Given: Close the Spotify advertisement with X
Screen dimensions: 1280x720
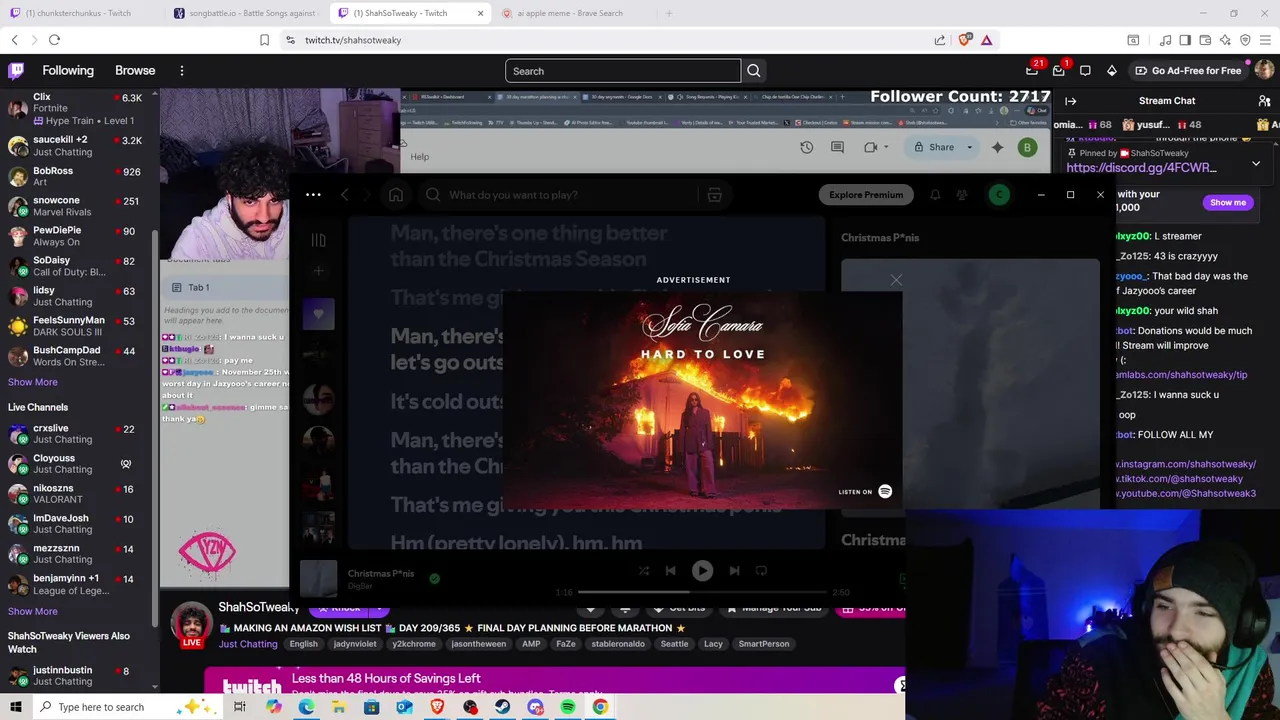Looking at the screenshot, I should [x=896, y=280].
